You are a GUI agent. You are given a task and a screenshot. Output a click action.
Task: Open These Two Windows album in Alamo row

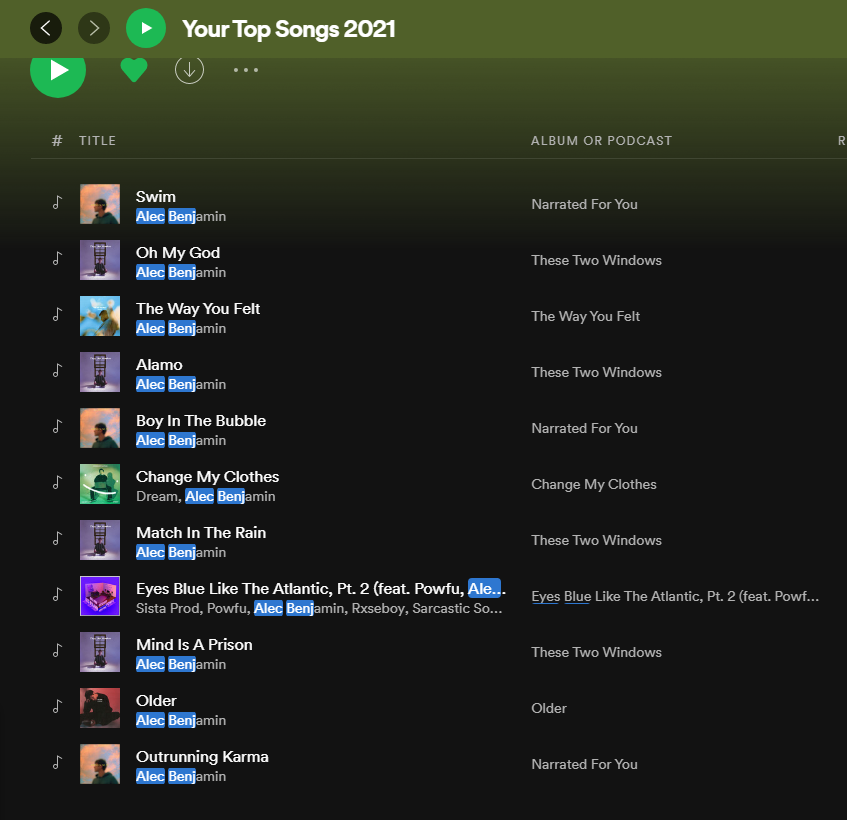pyautogui.click(x=596, y=372)
